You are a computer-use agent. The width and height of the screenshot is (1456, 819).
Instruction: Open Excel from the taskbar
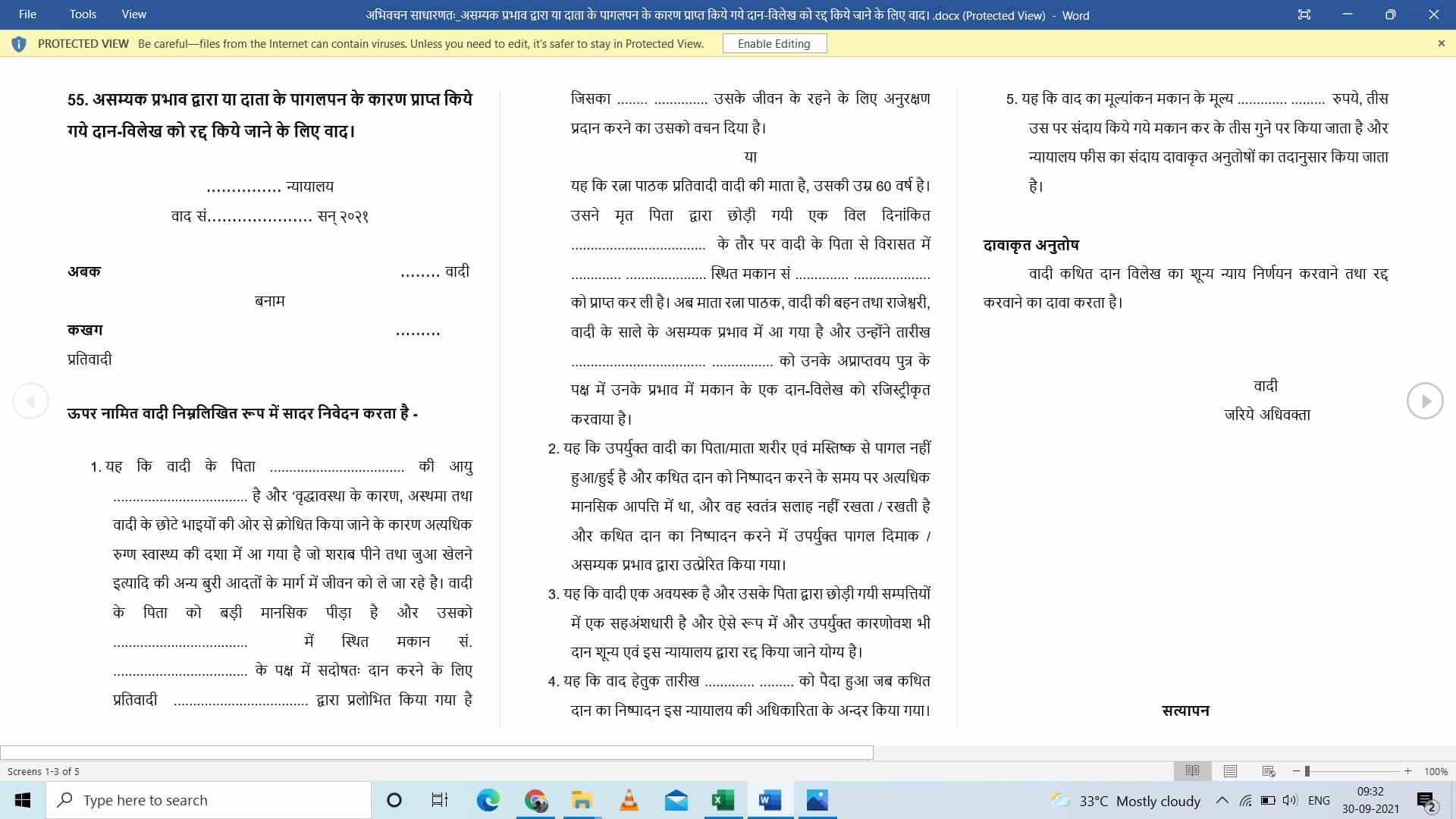724,800
